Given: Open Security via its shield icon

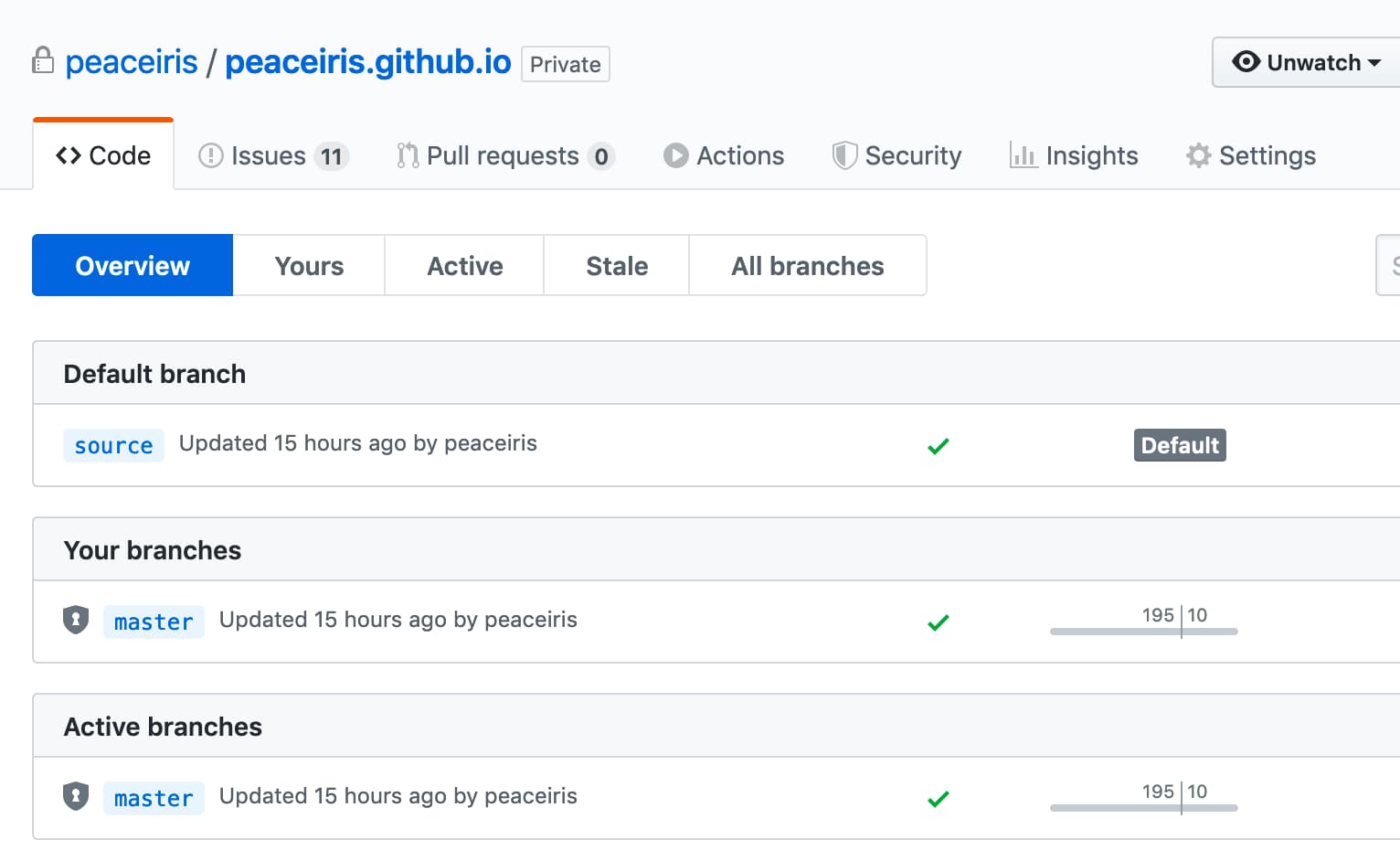Looking at the screenshot, I should tap(844, 155).
